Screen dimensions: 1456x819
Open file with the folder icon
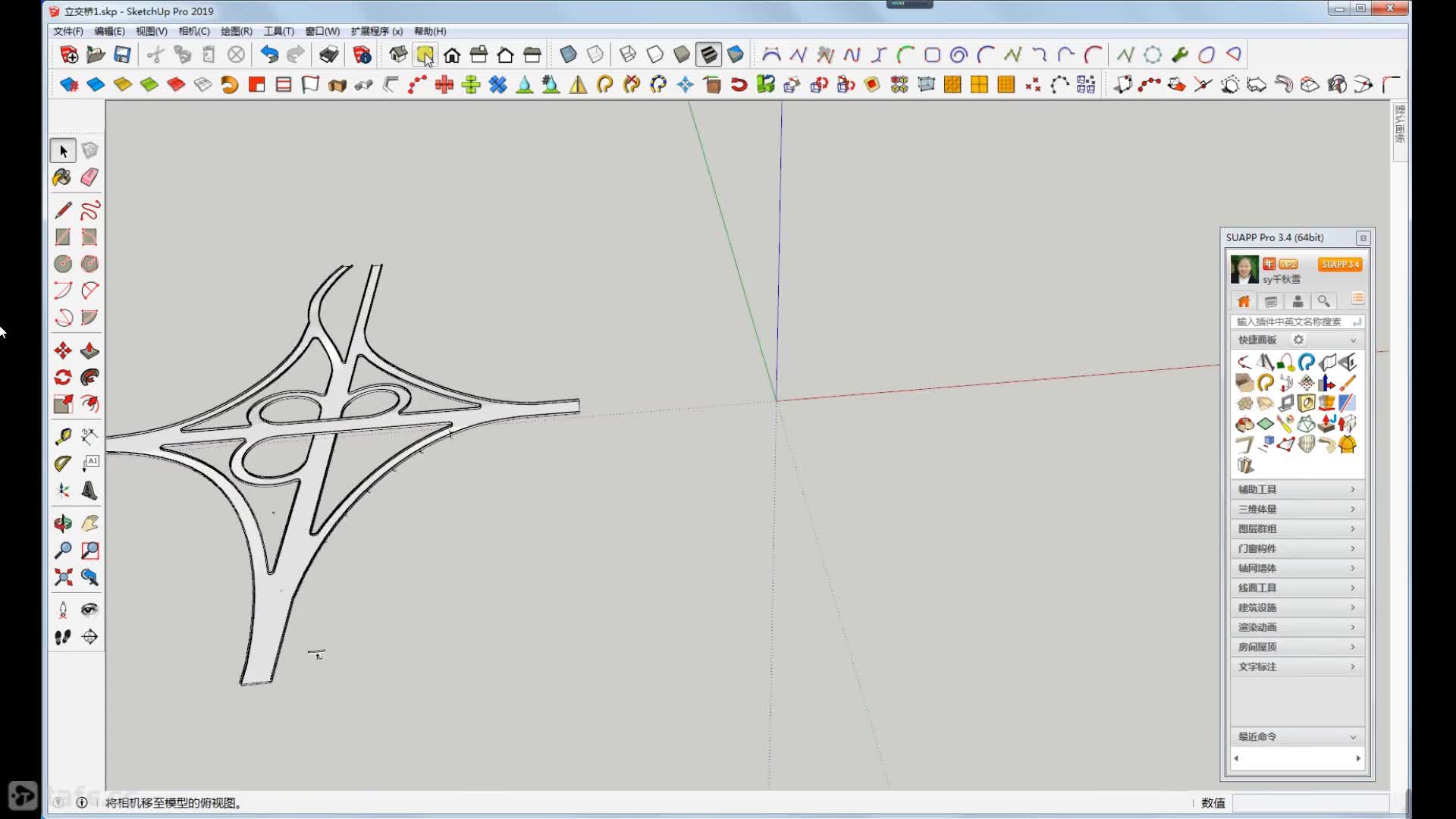[96, 55]
